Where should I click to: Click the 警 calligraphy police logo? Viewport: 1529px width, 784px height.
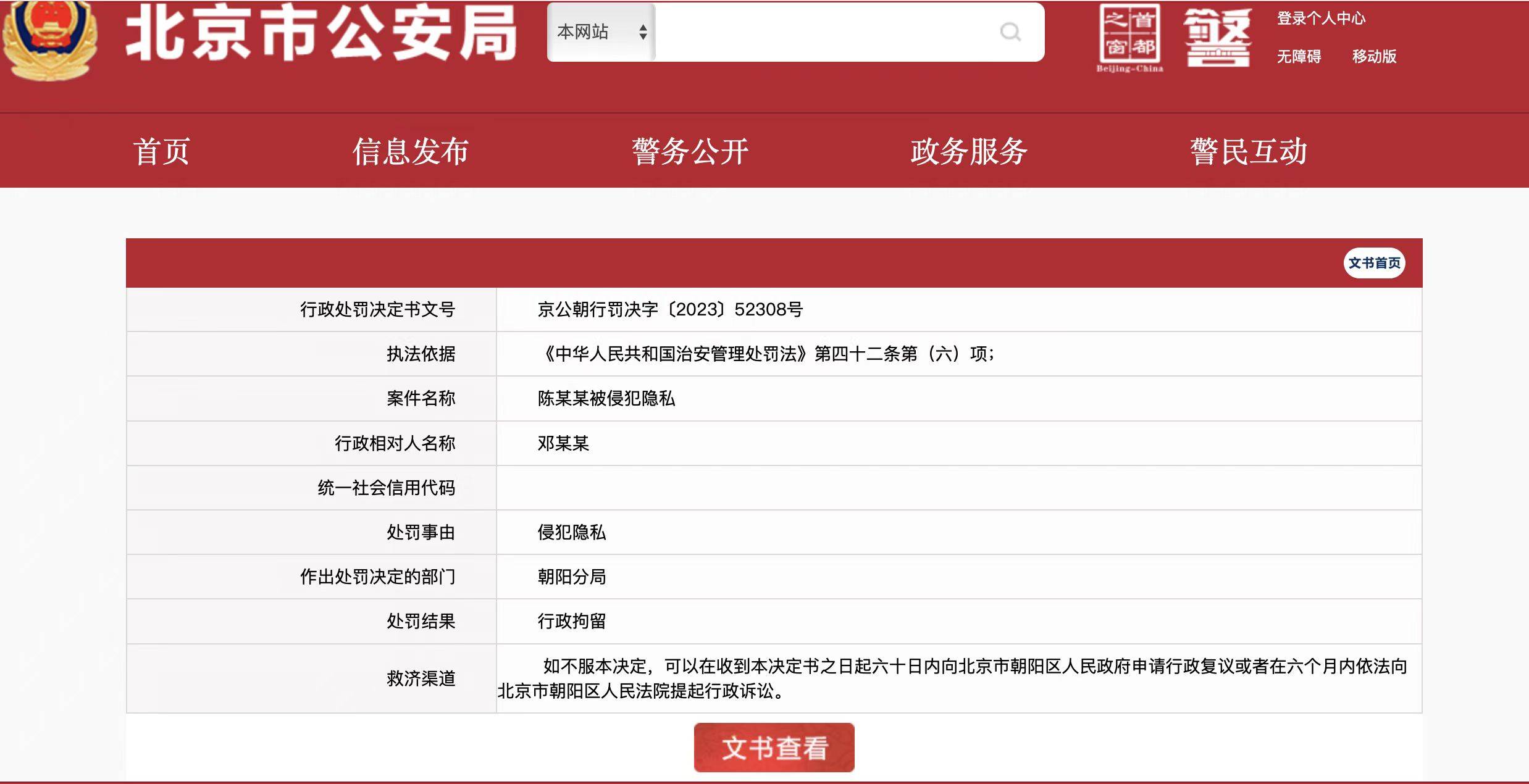[1218, 38]
